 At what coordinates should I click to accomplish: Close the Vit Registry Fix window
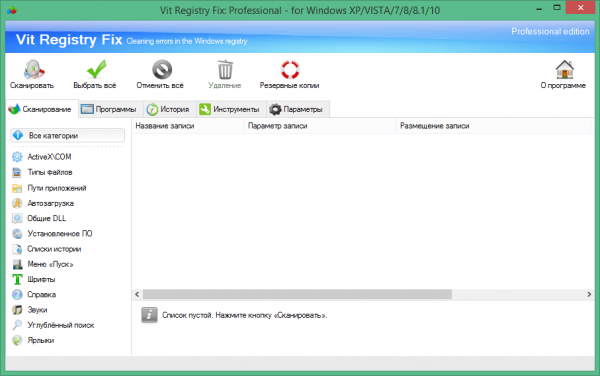point(580,8)
